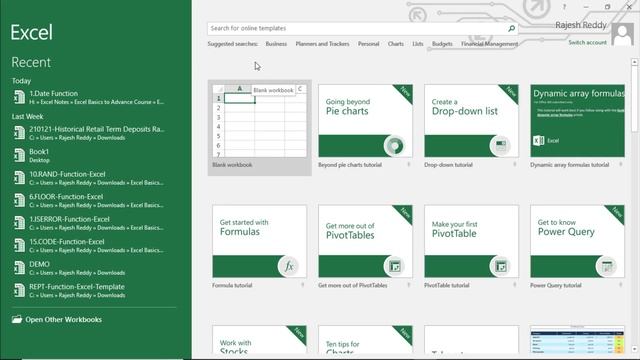Click the file icon beside 10.RAND-Function-Excel
The height and width of the screenshot is (360, 640).
(x=19, y=178)
